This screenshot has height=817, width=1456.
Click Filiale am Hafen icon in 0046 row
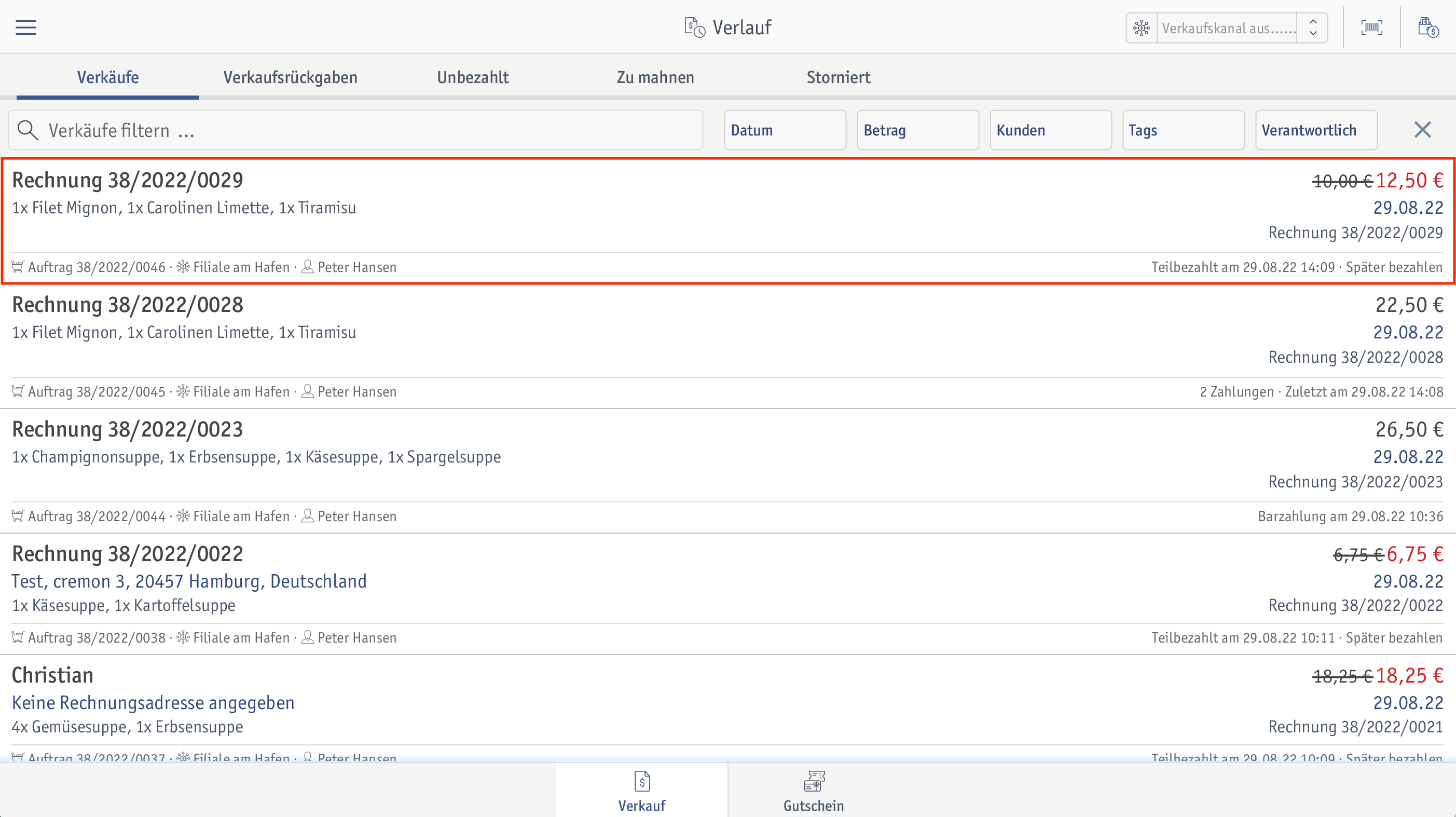183,266
